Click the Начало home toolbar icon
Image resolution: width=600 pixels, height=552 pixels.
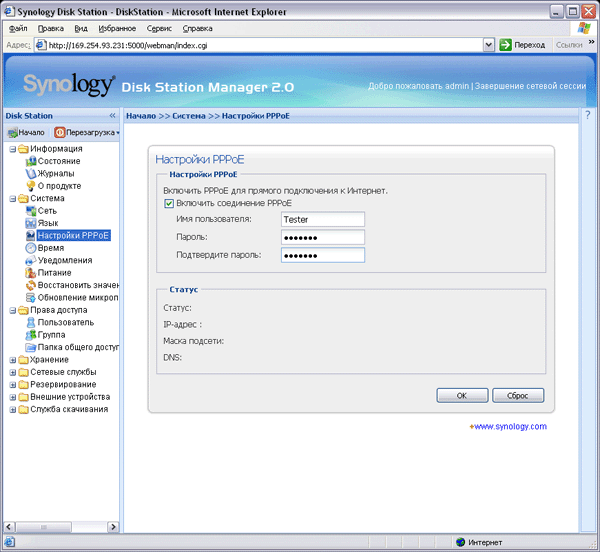[x=12, y=133]
